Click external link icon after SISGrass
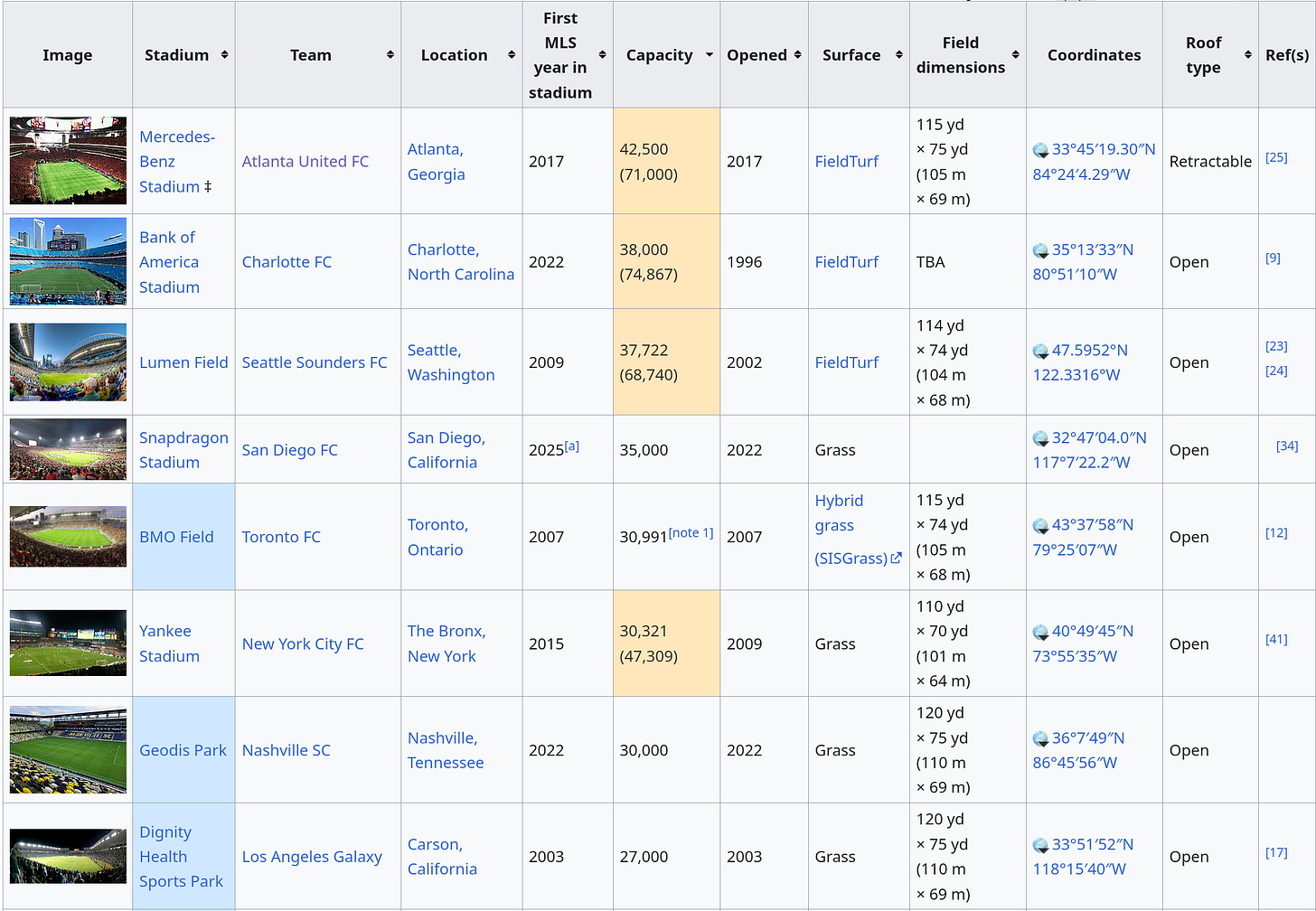Image resolution: width=1316 pixels, height=911 pixels. tap(896, 559)
